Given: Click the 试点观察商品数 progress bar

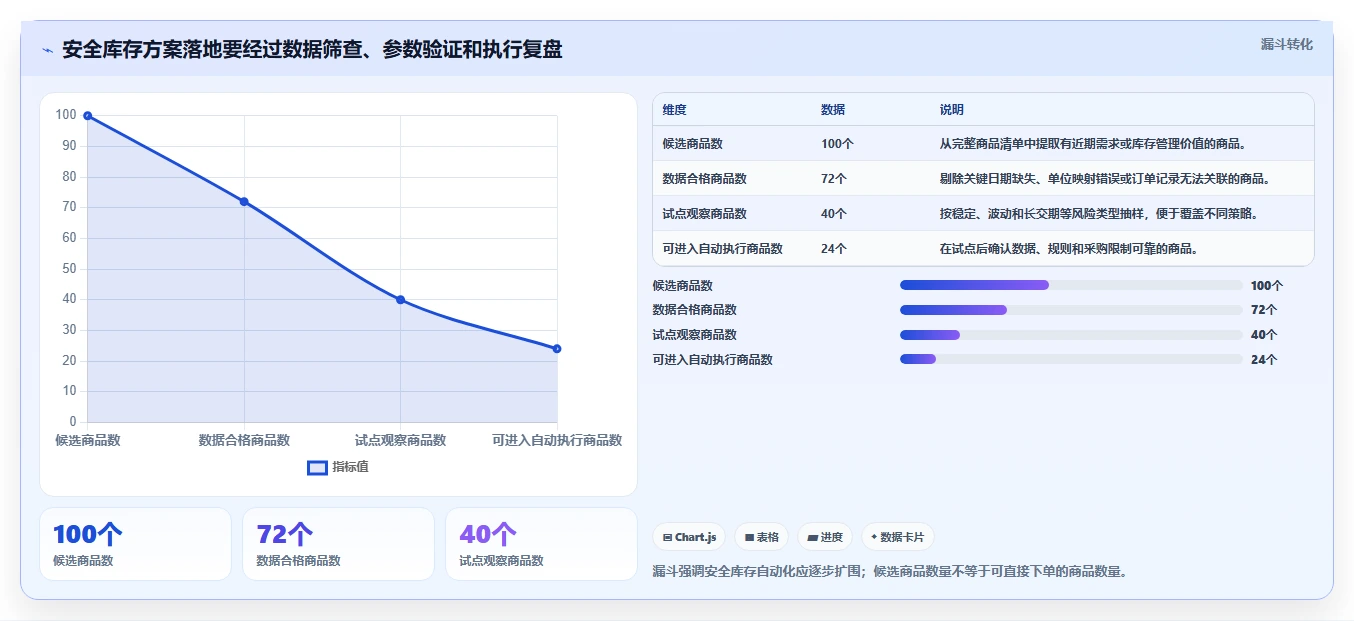Looking at the screenshot, I should 1071,335.
